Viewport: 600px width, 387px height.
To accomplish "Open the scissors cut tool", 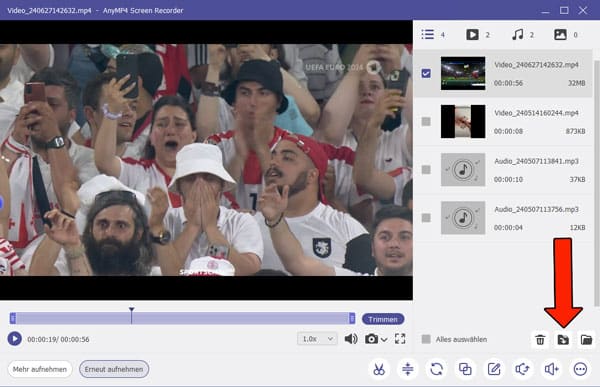I will tap(379, 369).
